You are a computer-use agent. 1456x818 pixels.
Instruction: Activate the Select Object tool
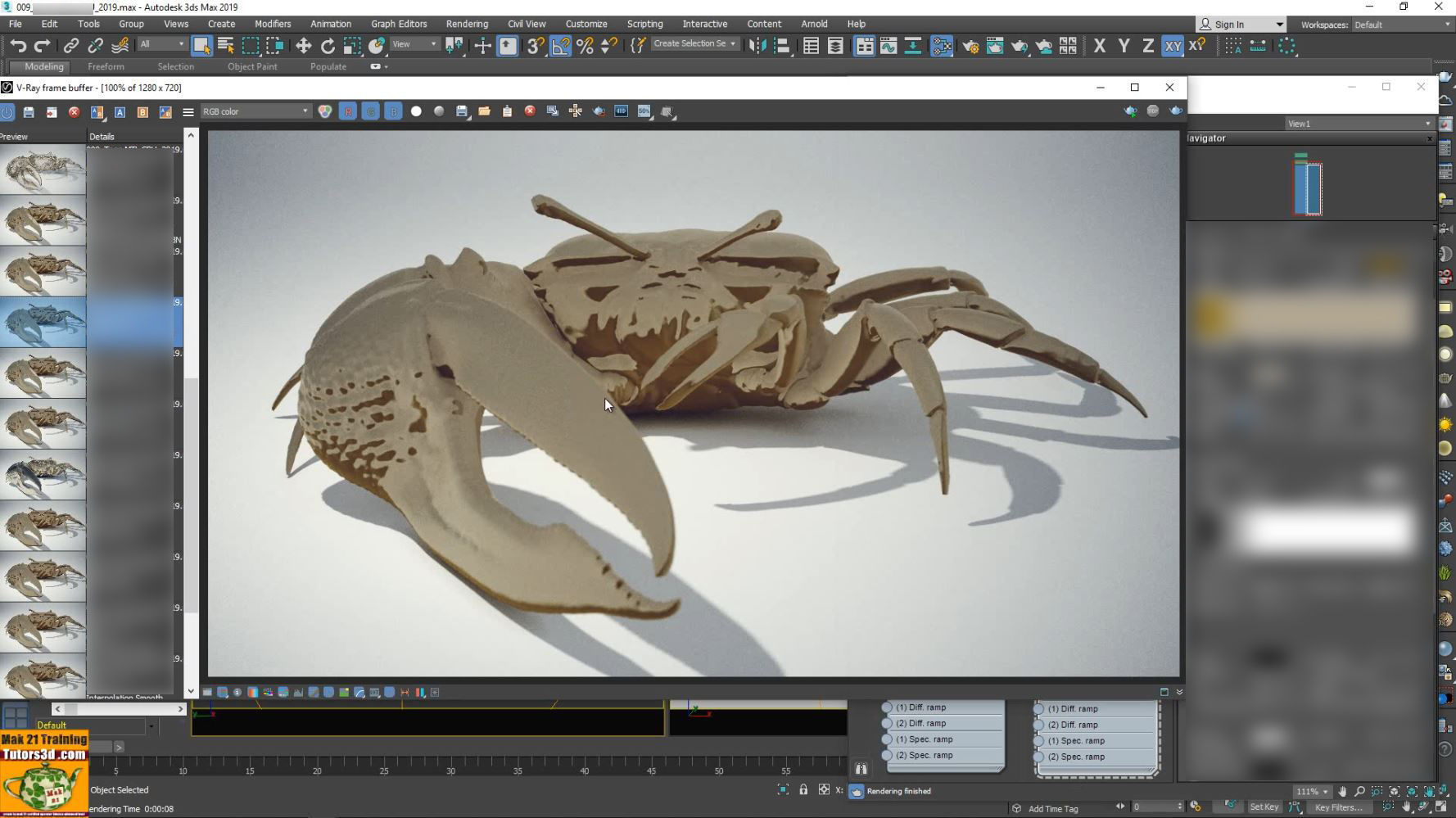(x=201, y=46)
